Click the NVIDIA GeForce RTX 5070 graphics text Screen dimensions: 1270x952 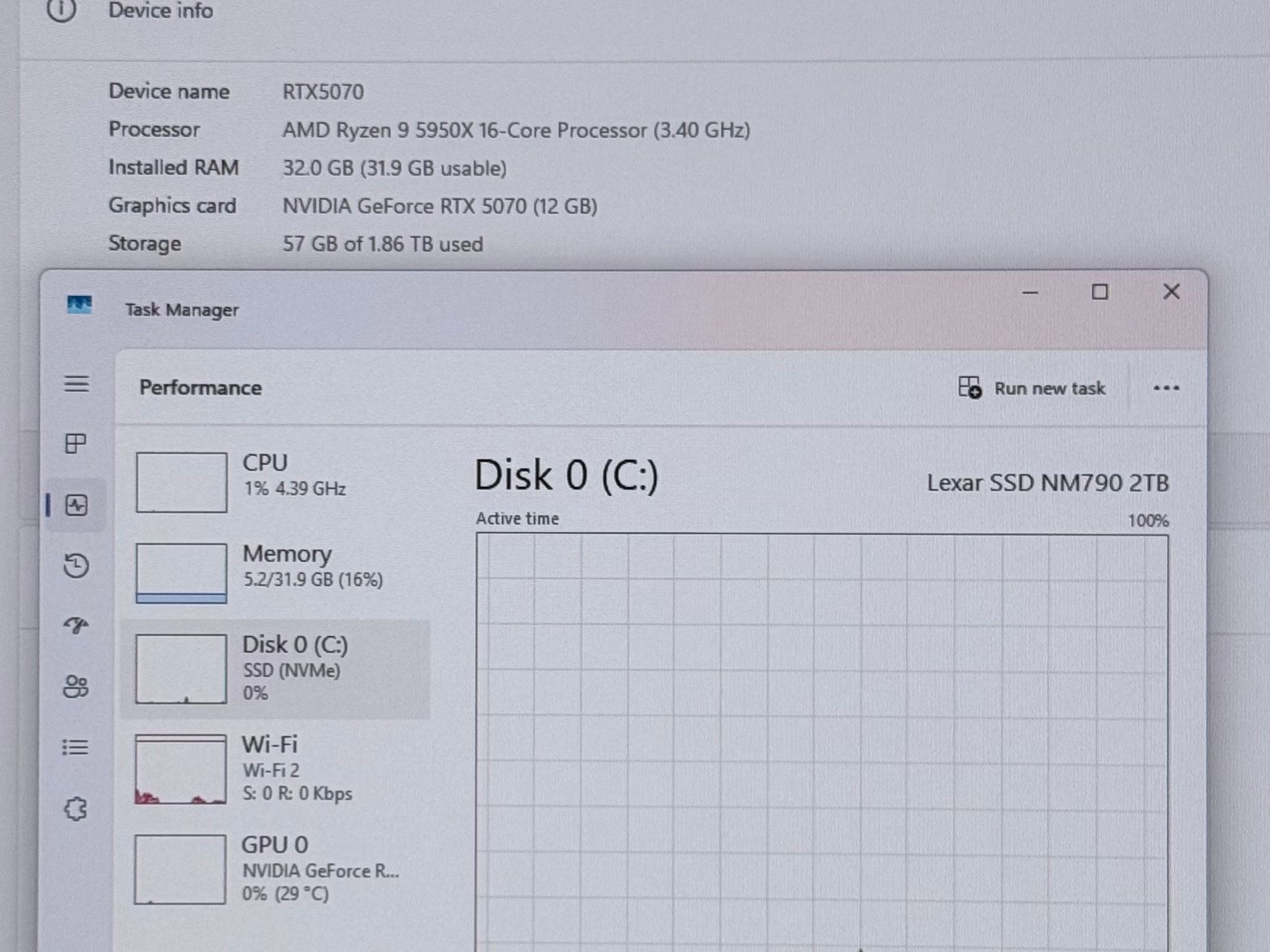440,206
